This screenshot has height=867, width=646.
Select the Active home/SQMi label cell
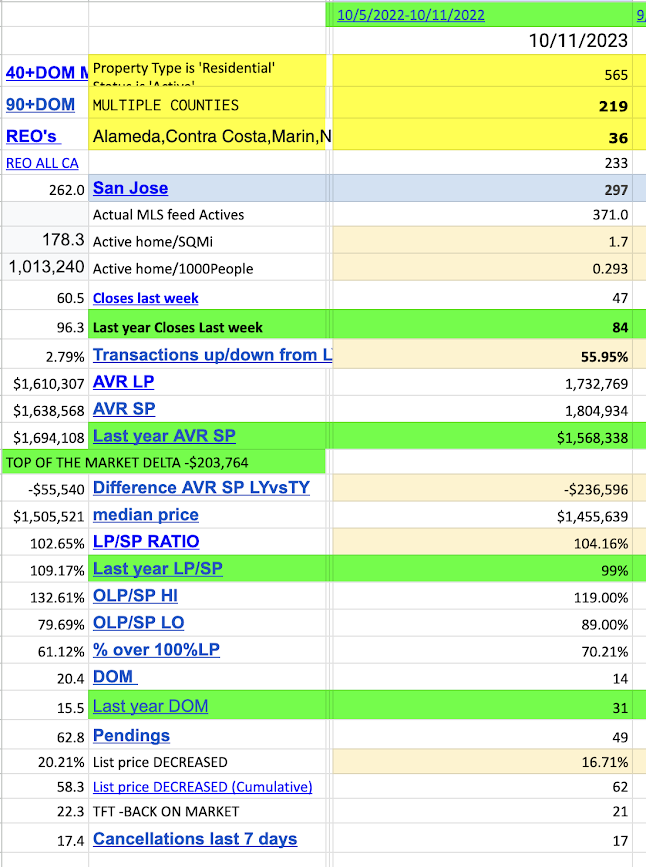coord(207,241)
